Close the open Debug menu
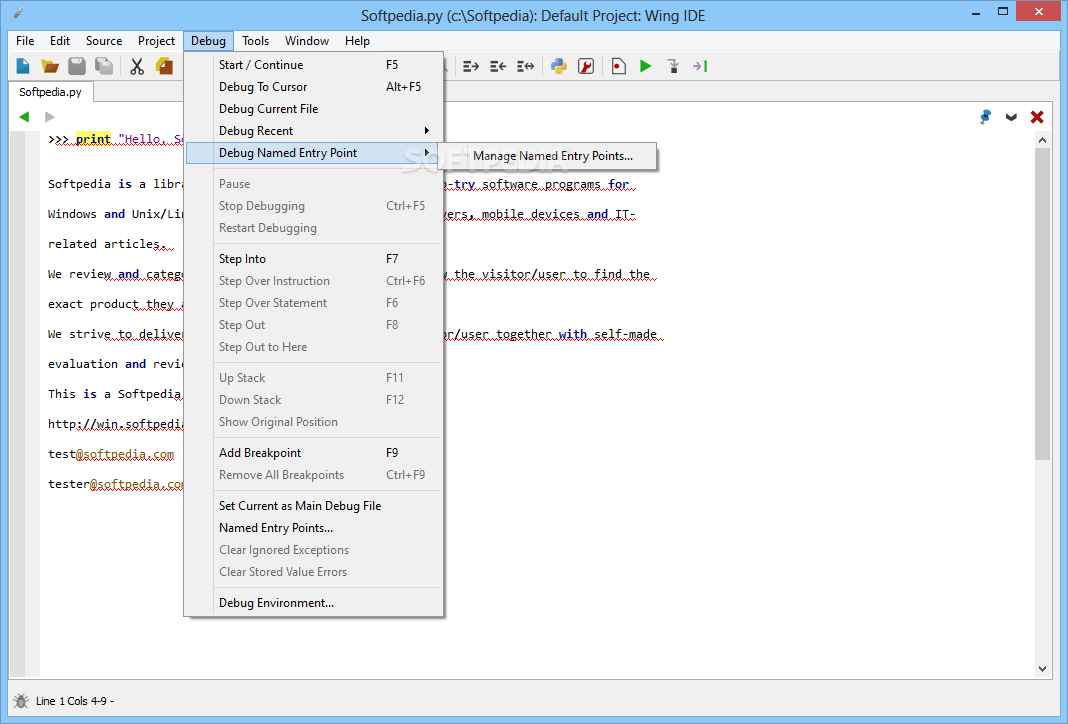Image resolution: width=1068 pixels, height=724 pixels. [x=208, y=41]
